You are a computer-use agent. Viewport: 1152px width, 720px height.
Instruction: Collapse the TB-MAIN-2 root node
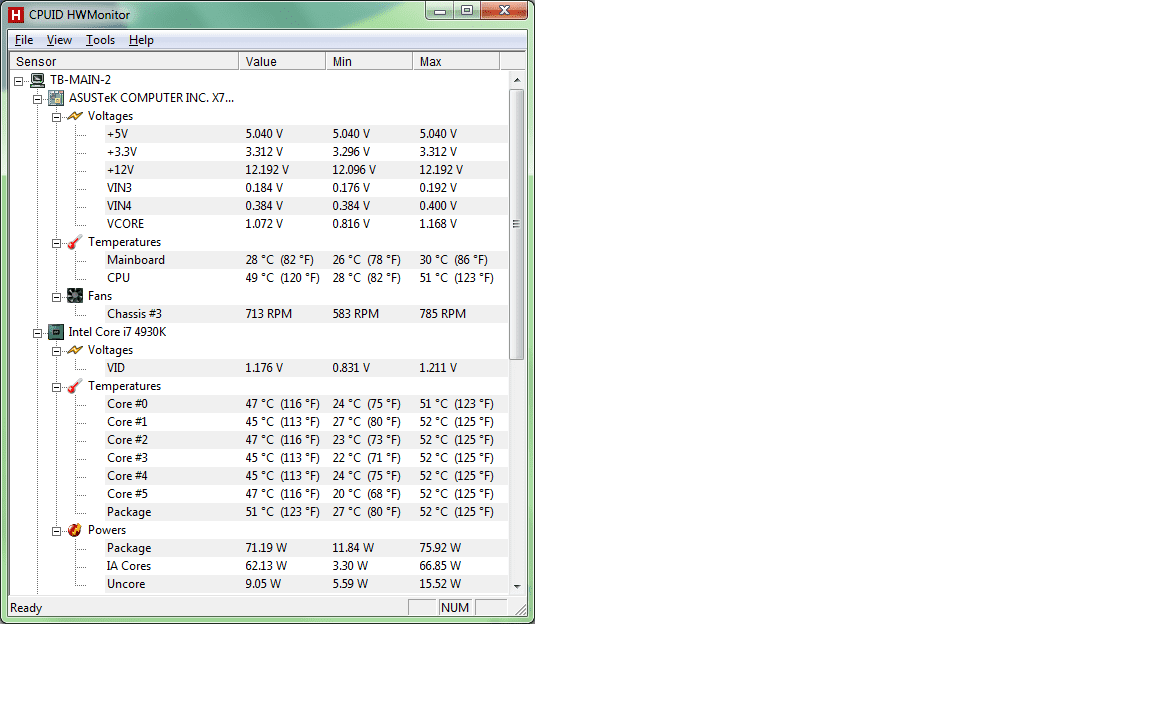[x=19, y=81]
